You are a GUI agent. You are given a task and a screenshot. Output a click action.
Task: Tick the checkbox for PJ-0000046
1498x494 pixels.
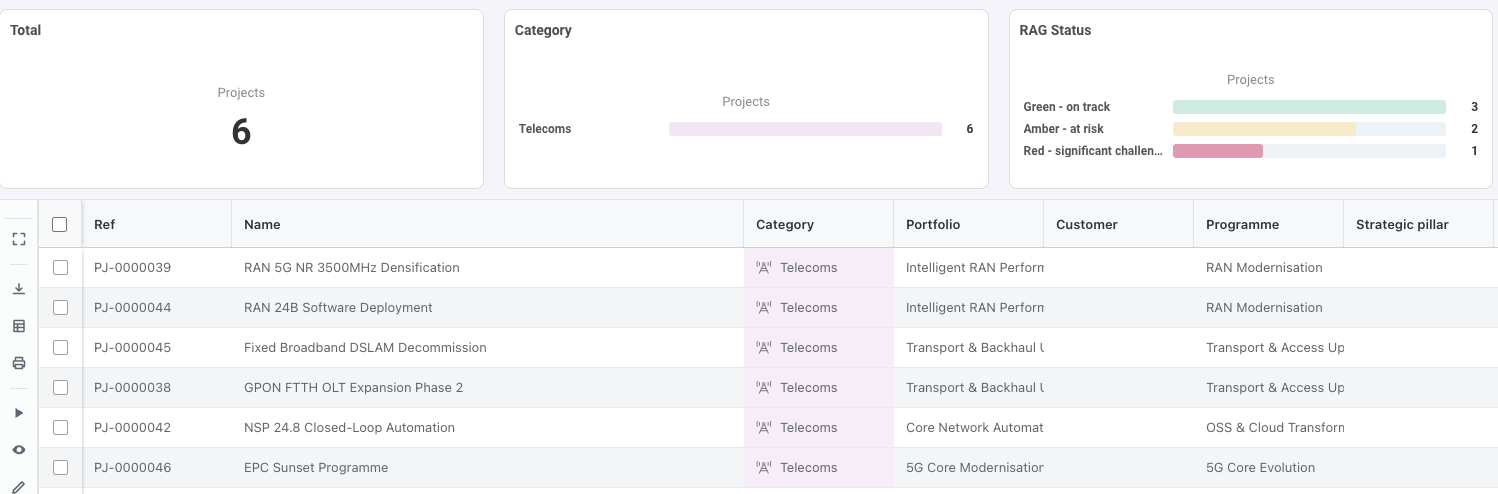(60, 468)
